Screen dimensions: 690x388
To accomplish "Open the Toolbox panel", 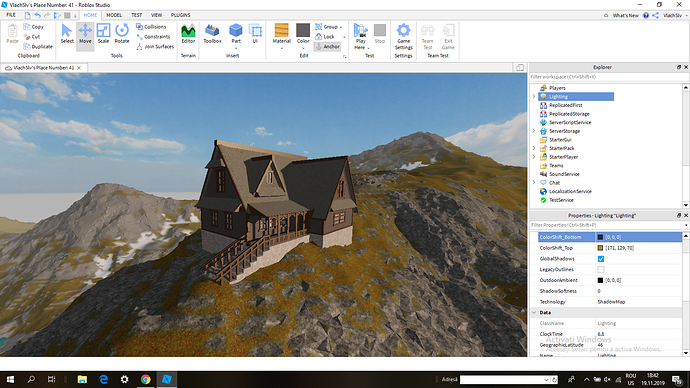I will tap(212, 34).
